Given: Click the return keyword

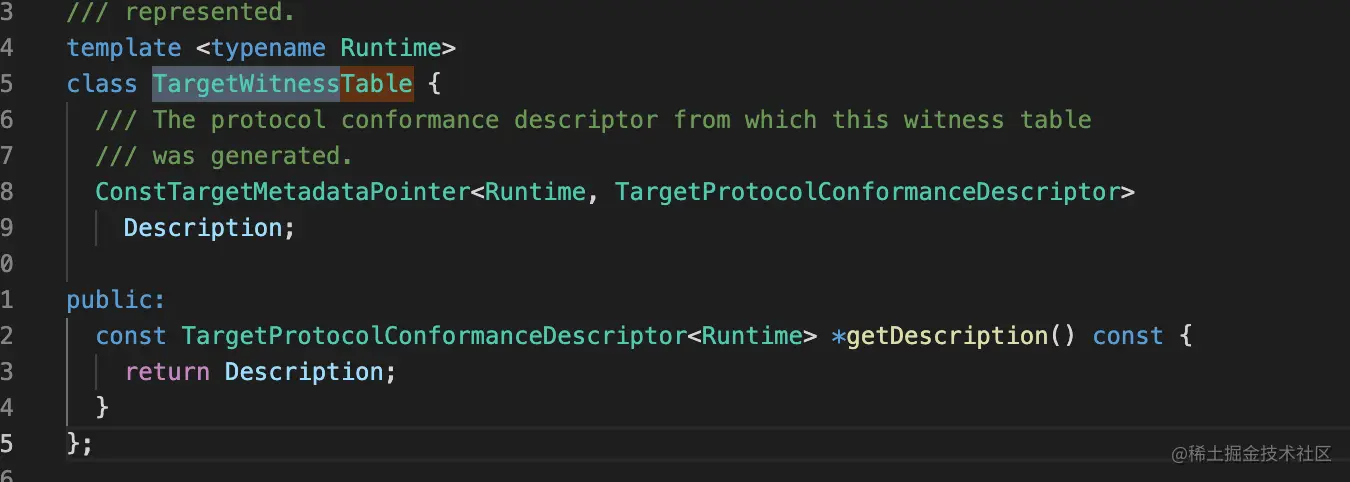Looking at the screenshot, I should point(167,371).
